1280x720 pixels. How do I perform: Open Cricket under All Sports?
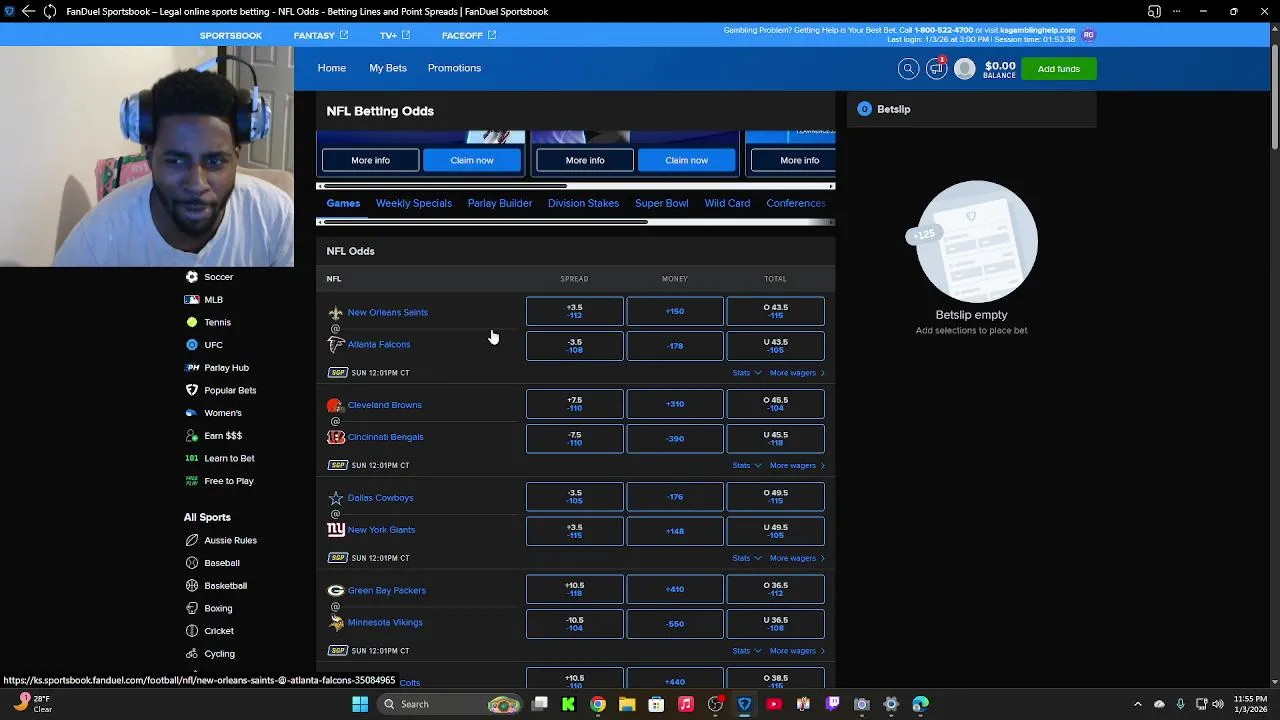click(210, 631)
